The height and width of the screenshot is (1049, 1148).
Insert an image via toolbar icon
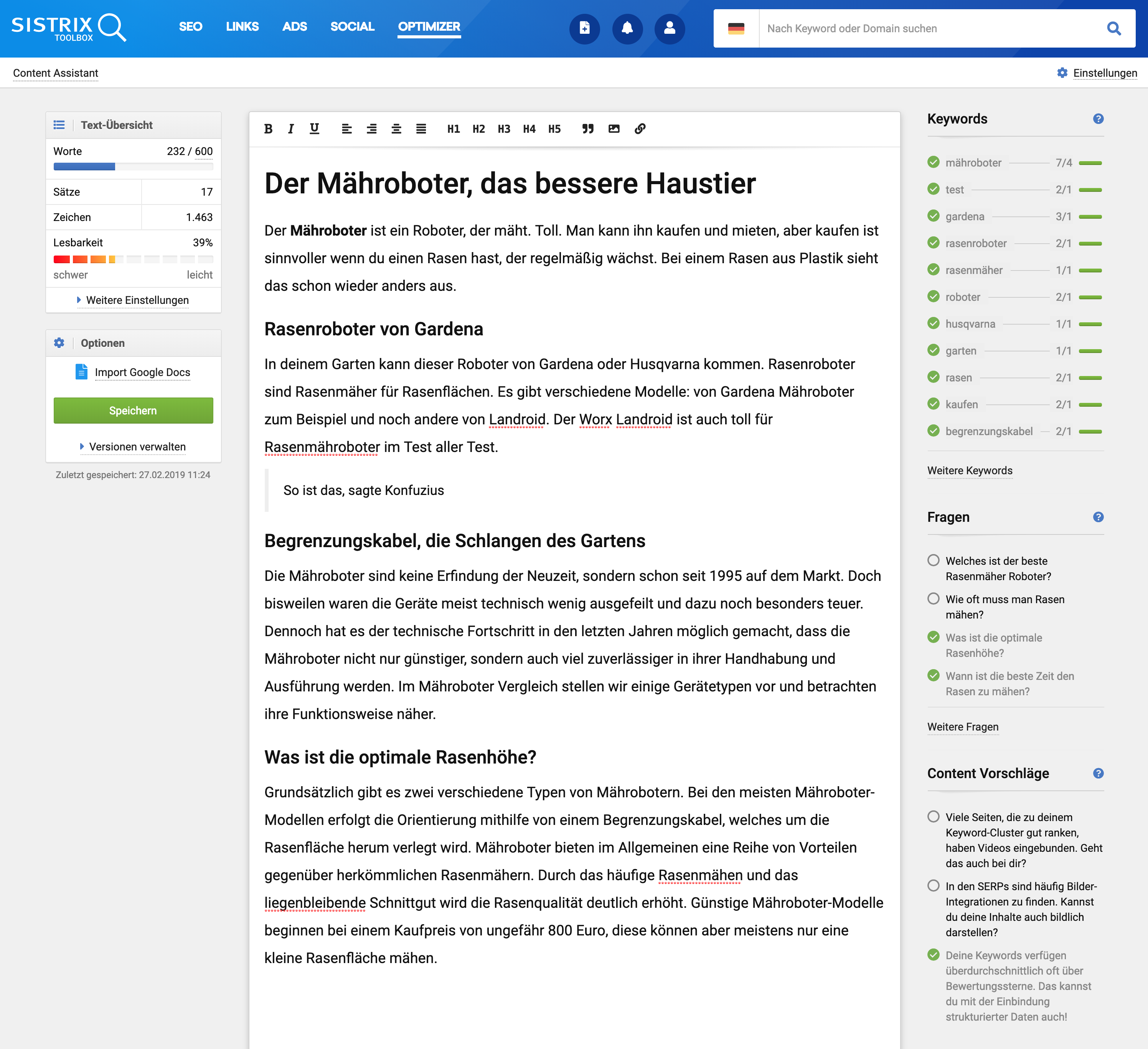pos(614,129)
